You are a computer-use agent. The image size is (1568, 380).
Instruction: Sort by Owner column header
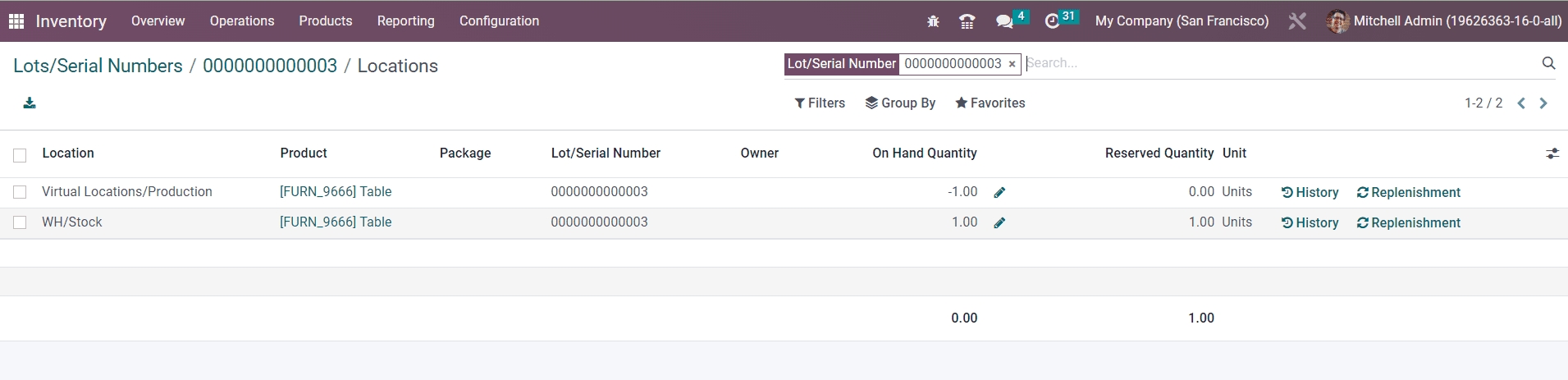tap(760, 153)
